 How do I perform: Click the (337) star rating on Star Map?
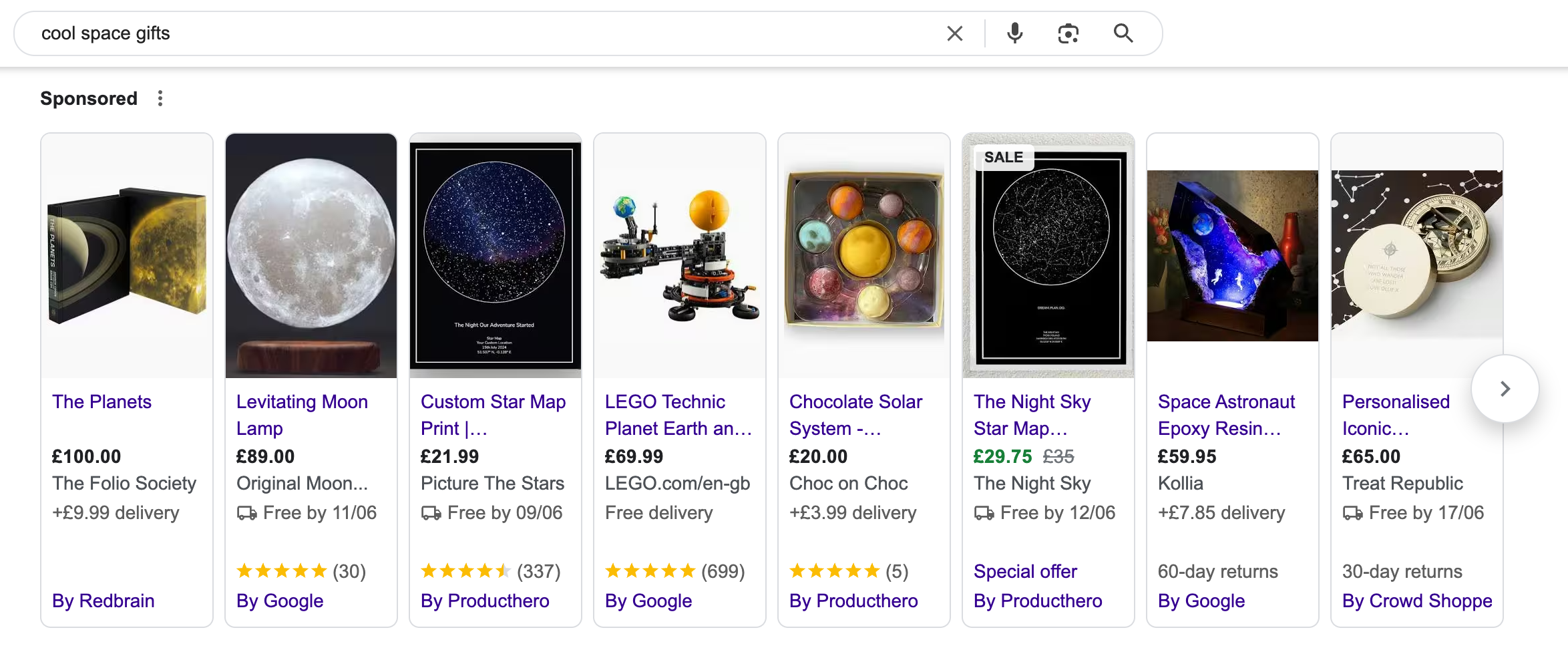pos(491,571)
